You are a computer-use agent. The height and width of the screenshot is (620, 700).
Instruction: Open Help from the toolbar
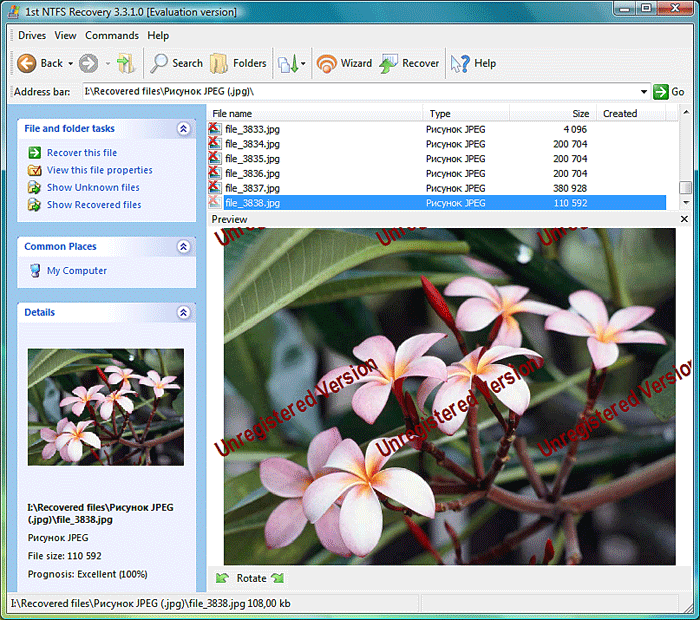[473, 63]
